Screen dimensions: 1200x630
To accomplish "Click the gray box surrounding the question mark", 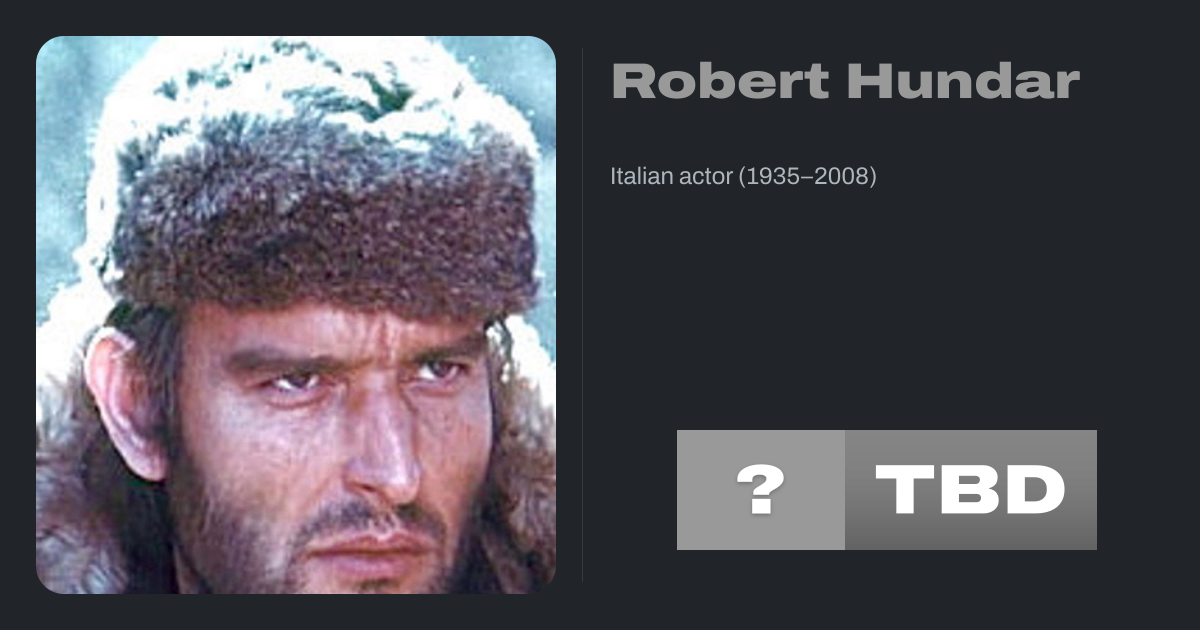I will pyautogui.click(x=761, y=490).
